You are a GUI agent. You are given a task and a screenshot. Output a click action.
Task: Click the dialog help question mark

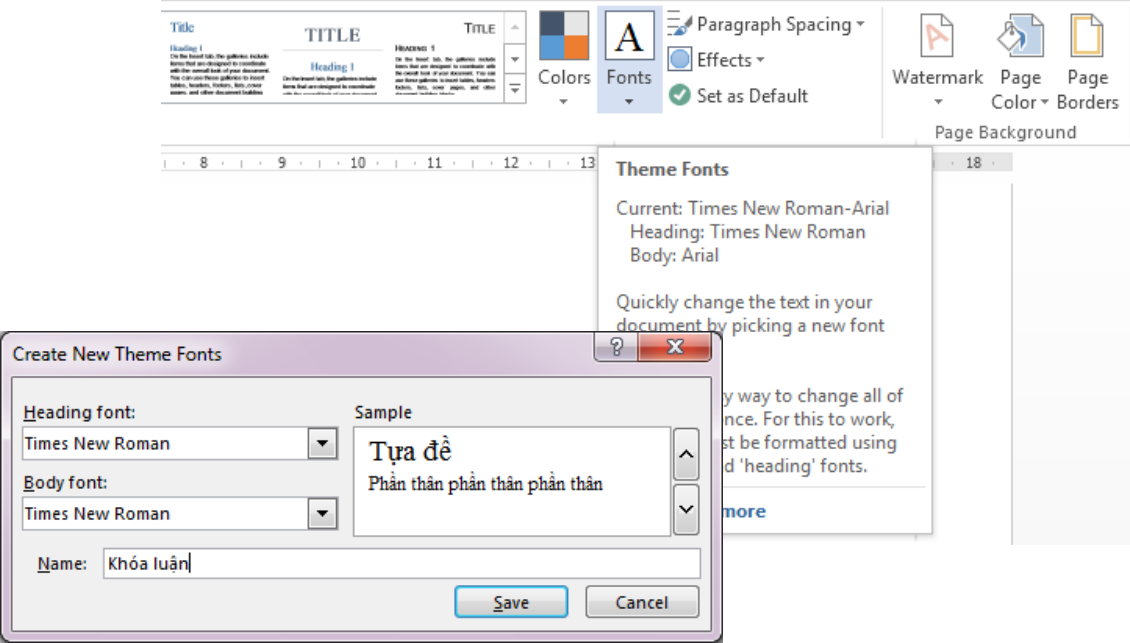617,347
